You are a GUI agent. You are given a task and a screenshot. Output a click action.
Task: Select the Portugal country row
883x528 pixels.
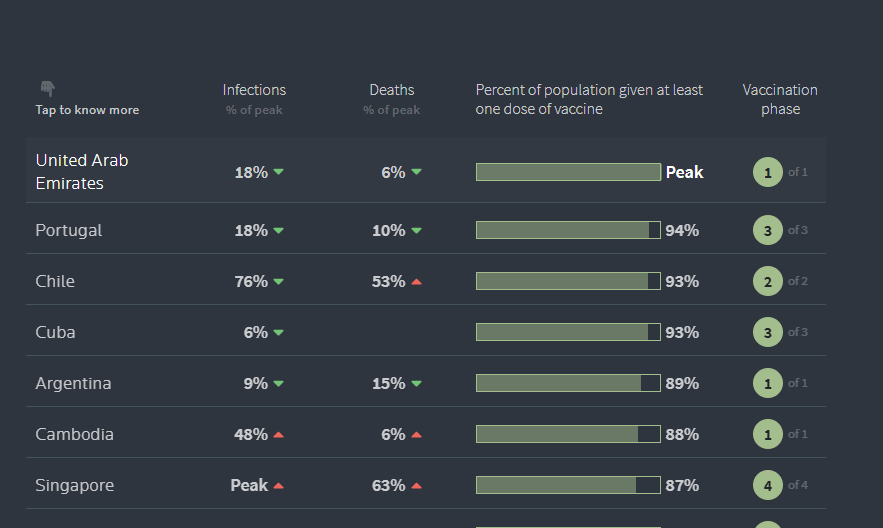tap(69, 230)
